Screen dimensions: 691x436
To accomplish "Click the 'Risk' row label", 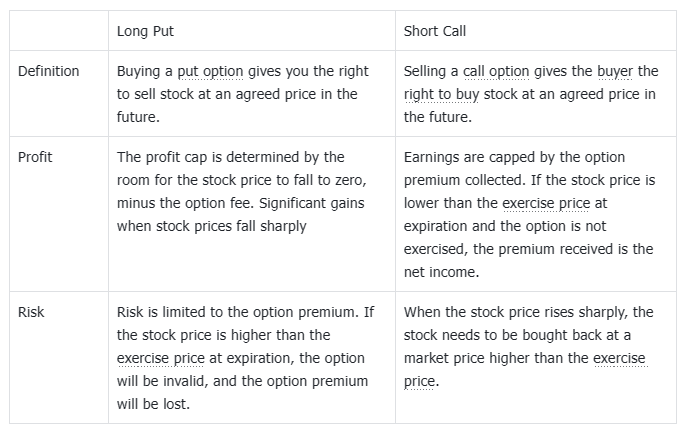I will [31, 312].
